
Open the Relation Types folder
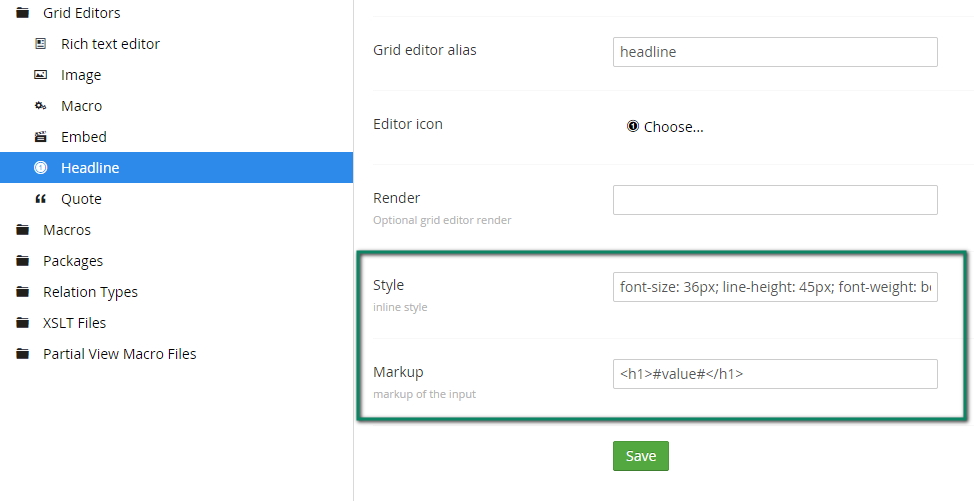(90, 292)
